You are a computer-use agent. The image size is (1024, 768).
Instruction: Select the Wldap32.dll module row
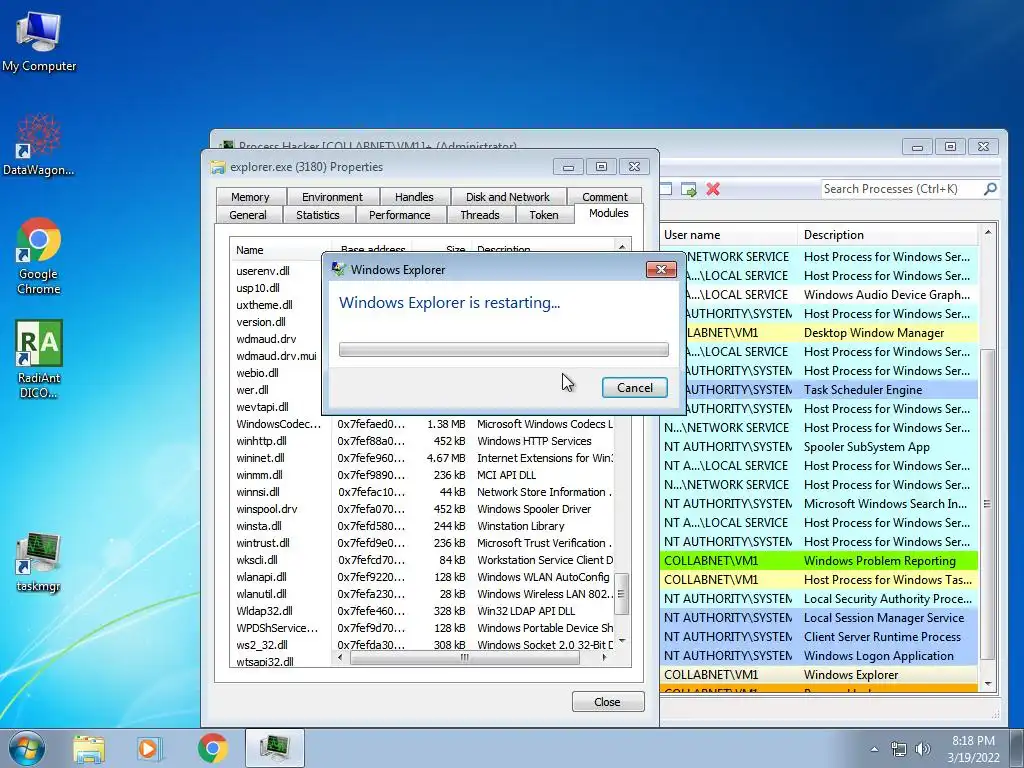pos(422,611)
